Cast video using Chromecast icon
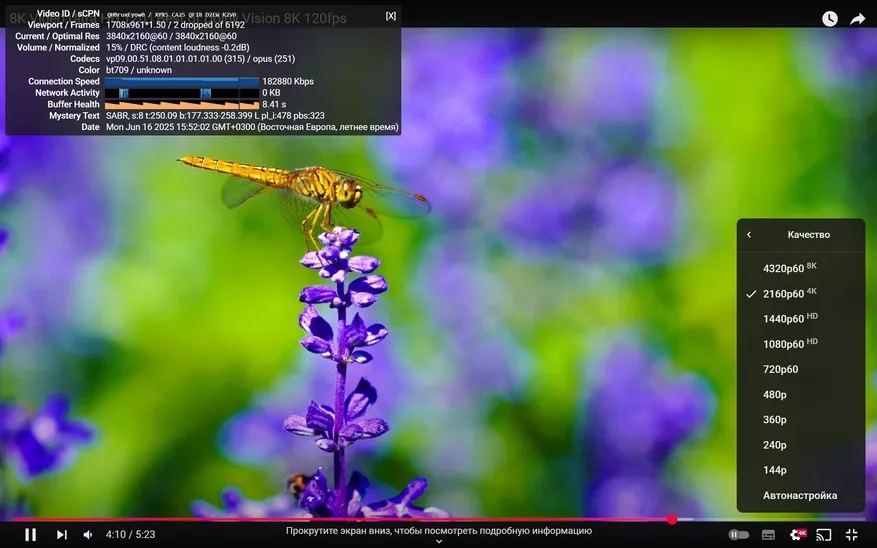 click(824, 535)
